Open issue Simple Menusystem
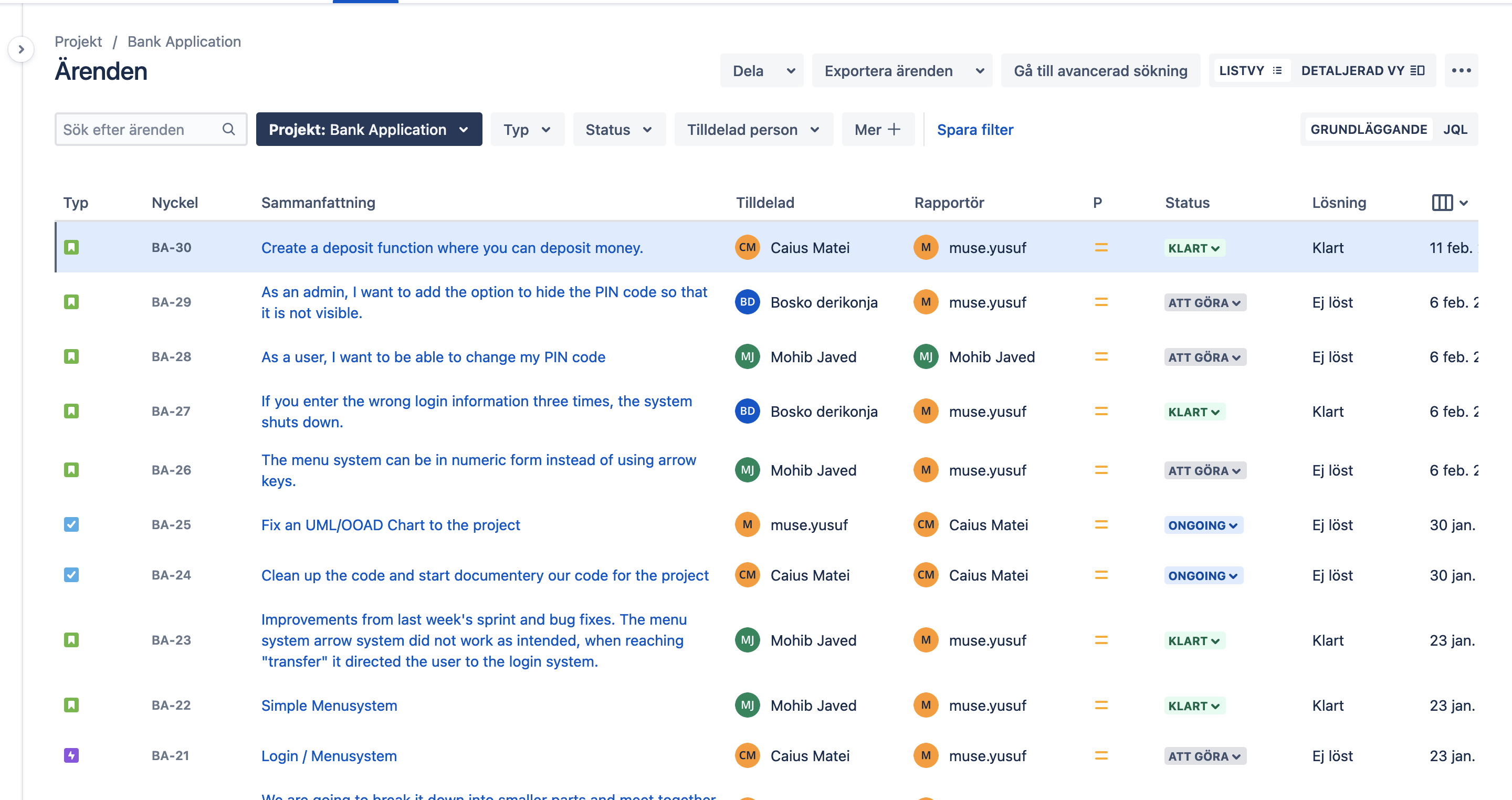Image resolution: width=1512 pixels, height=800 pixels. (x=329, y=705)
